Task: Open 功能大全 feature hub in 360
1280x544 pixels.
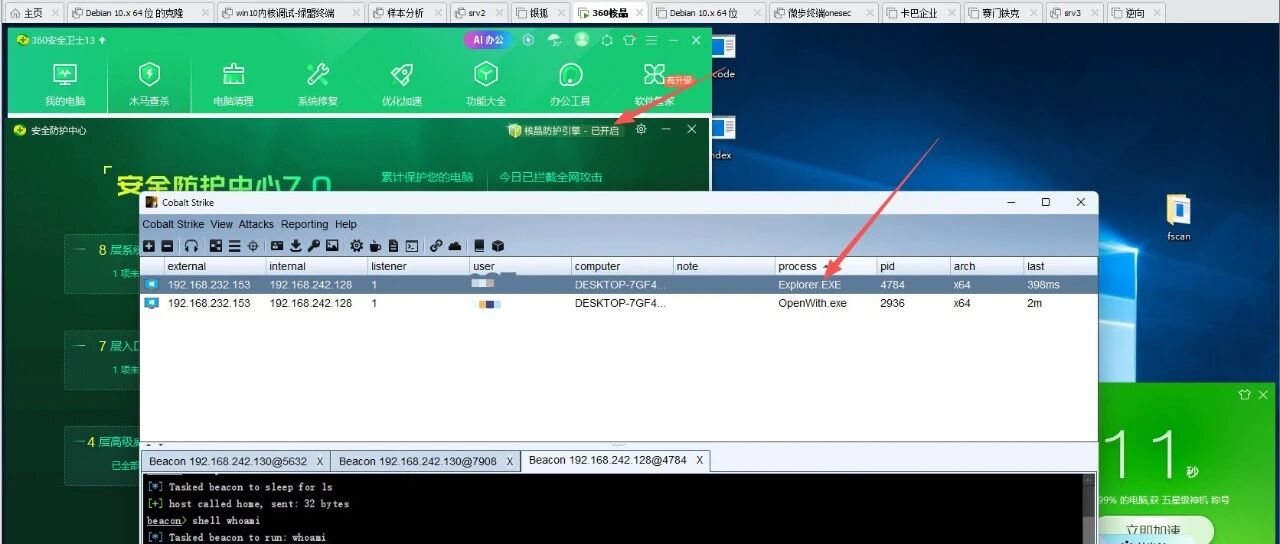Action: [486, 85]
